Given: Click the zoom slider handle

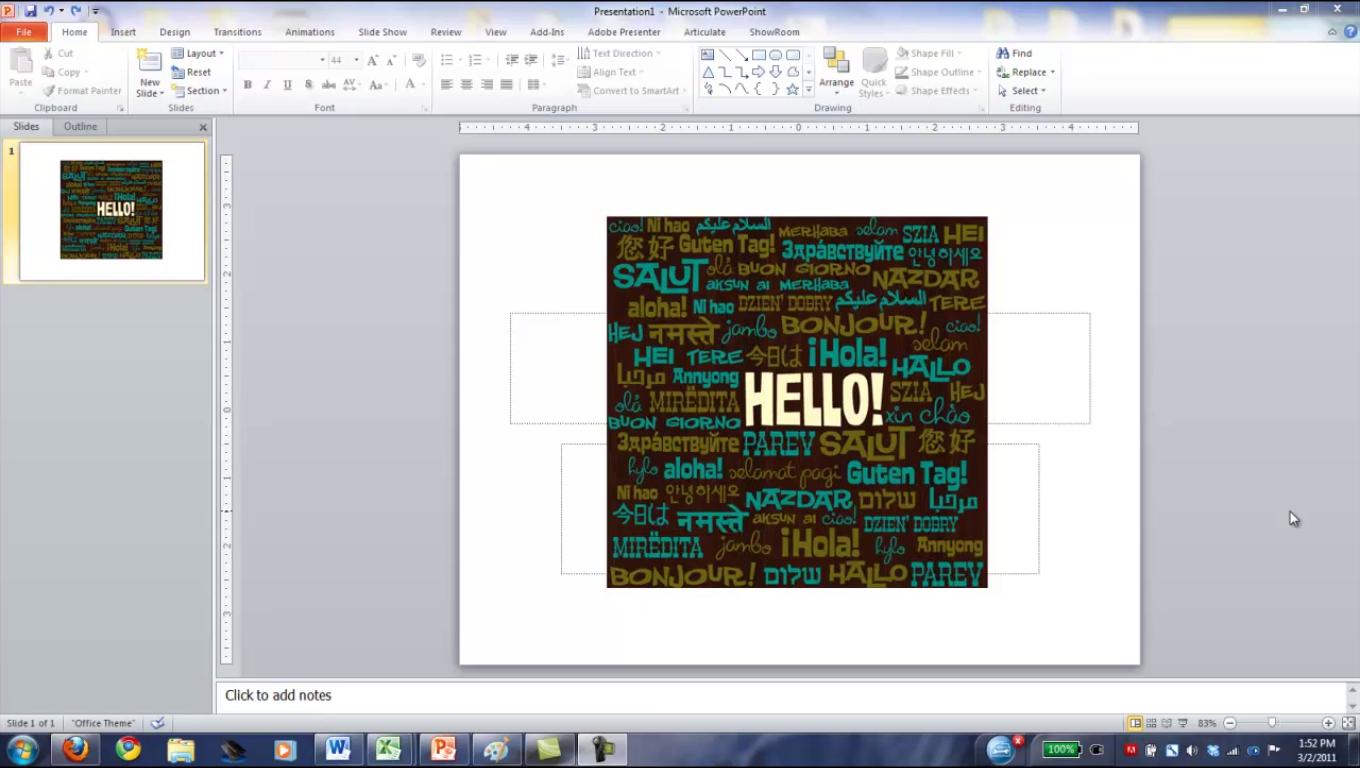Looking at the screenshot, I should tap(1272, 723).
